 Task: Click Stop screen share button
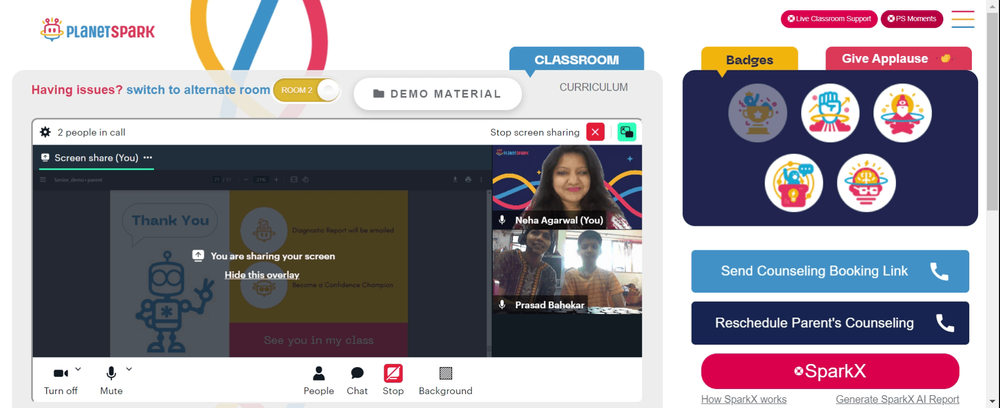[x=393, y=381]
